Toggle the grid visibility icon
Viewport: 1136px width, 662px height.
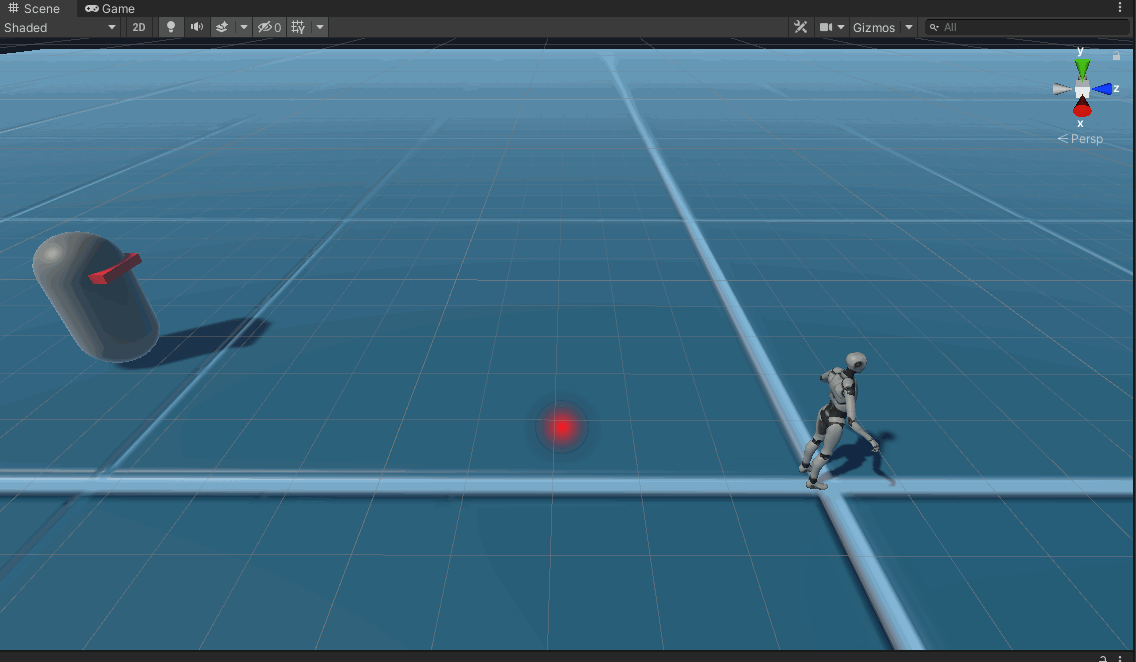click(298, 28)
